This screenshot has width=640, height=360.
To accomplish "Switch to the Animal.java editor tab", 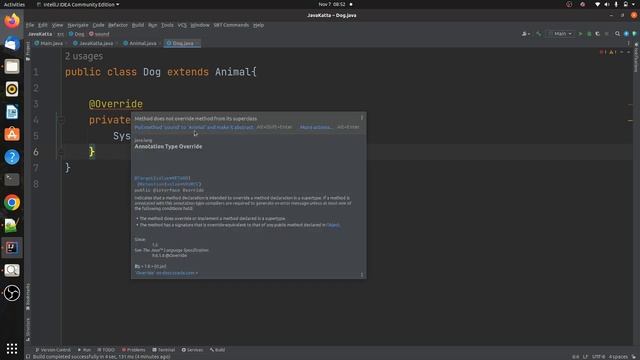I will [x=140, y=43].
